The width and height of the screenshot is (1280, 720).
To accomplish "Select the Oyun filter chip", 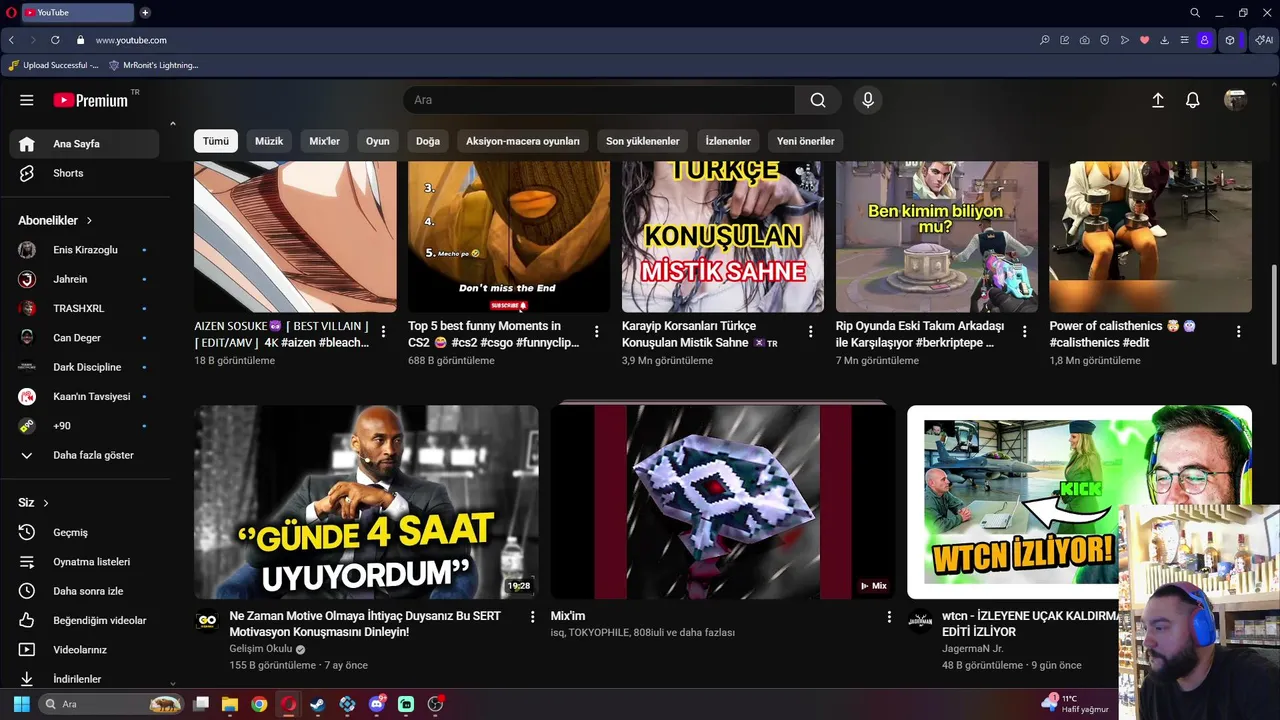I will tap(378, 141).
